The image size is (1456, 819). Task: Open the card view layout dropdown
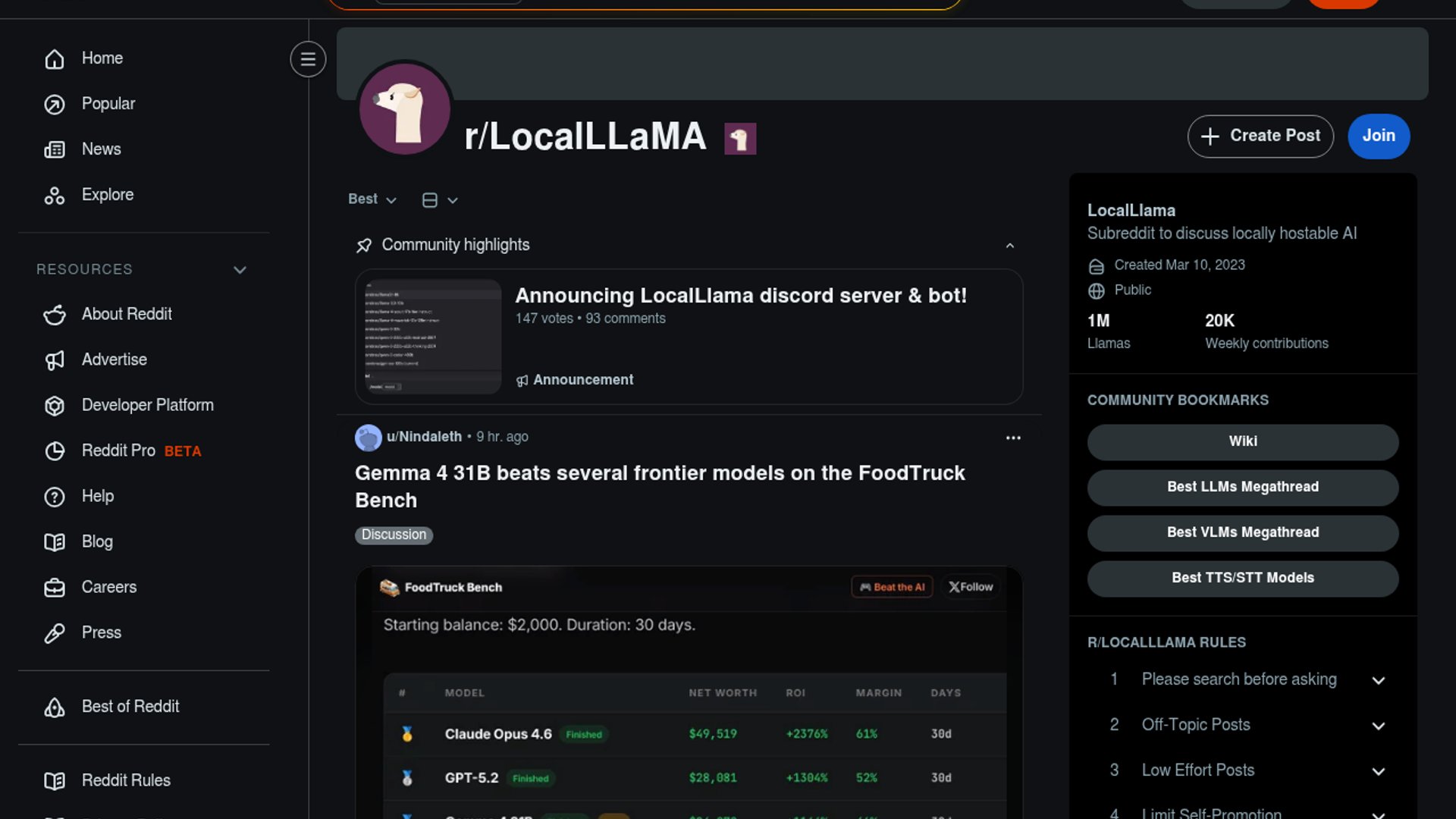tap(440, 200)
